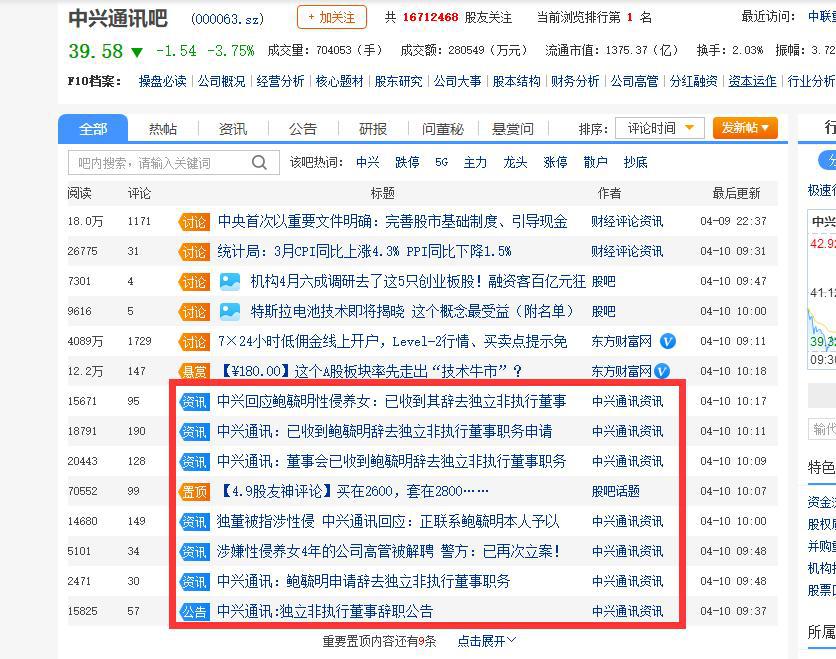
Task: Switch to the 问董秘 tab
Action: [x=443, y=128]
